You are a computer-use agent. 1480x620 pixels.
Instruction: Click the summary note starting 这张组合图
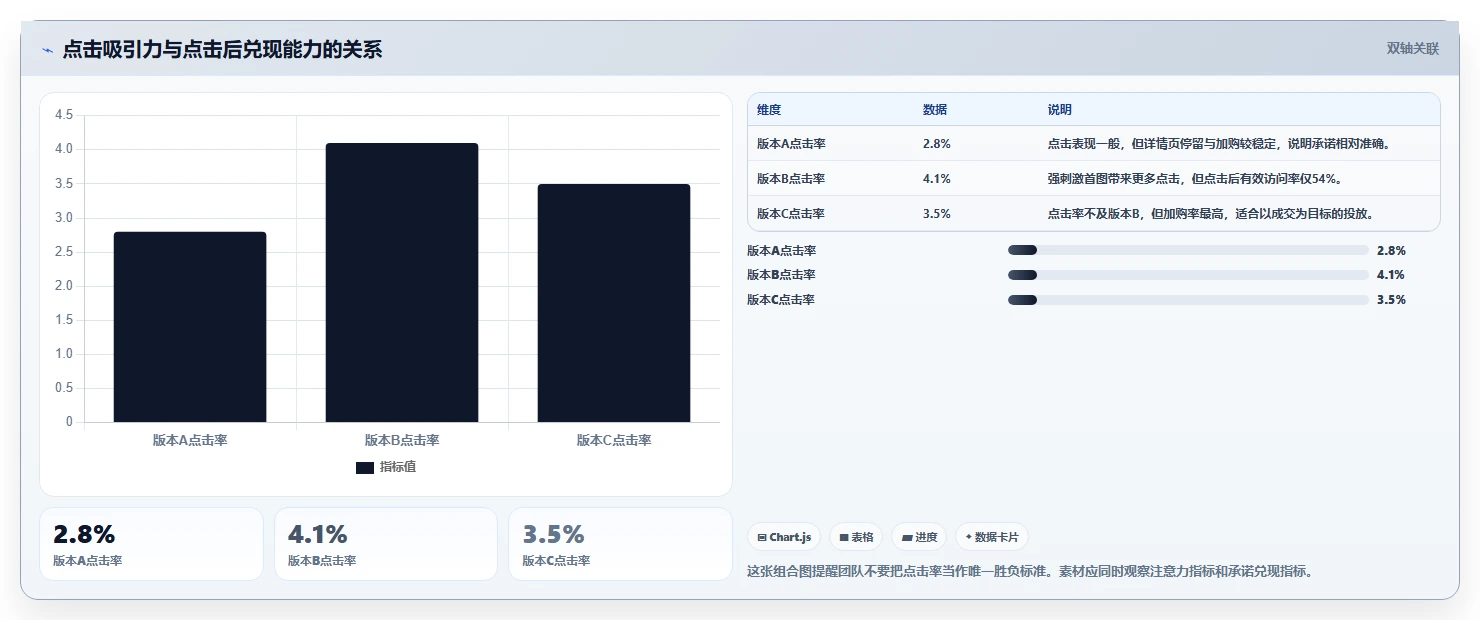point(1029,572)
